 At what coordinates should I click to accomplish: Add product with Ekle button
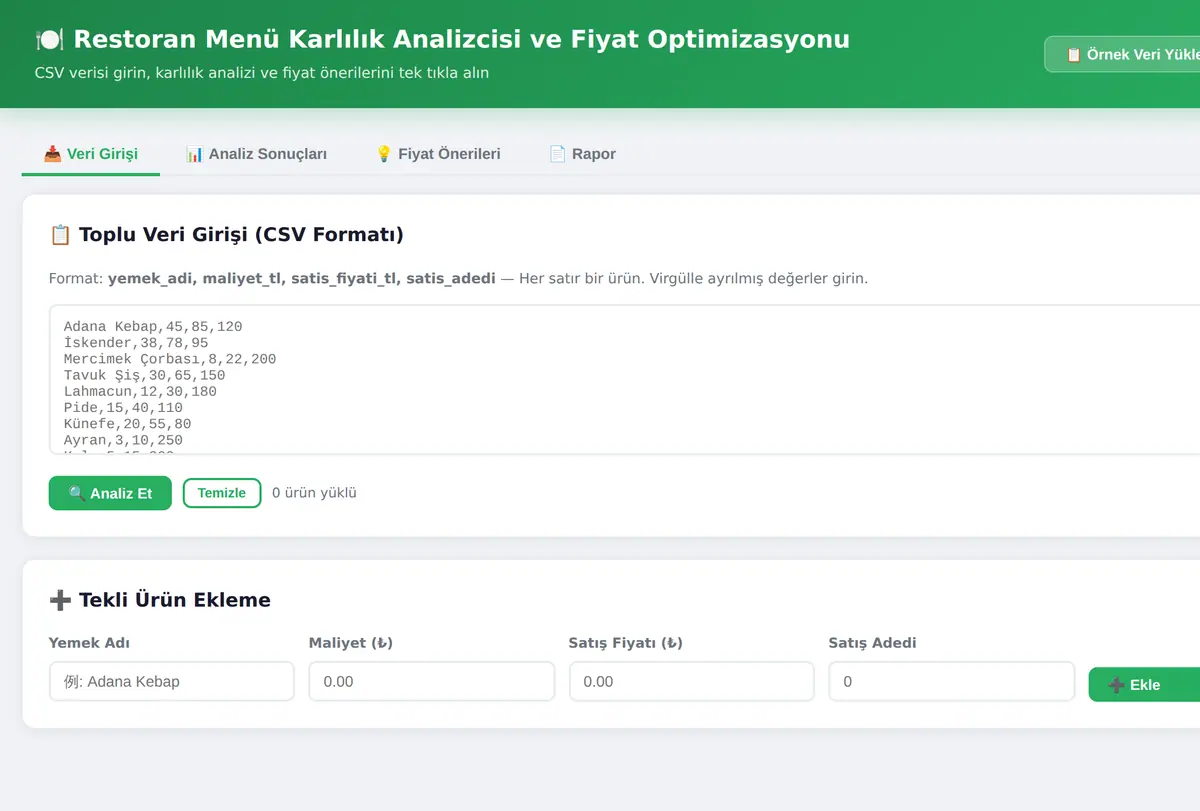tap(1146, 684)
